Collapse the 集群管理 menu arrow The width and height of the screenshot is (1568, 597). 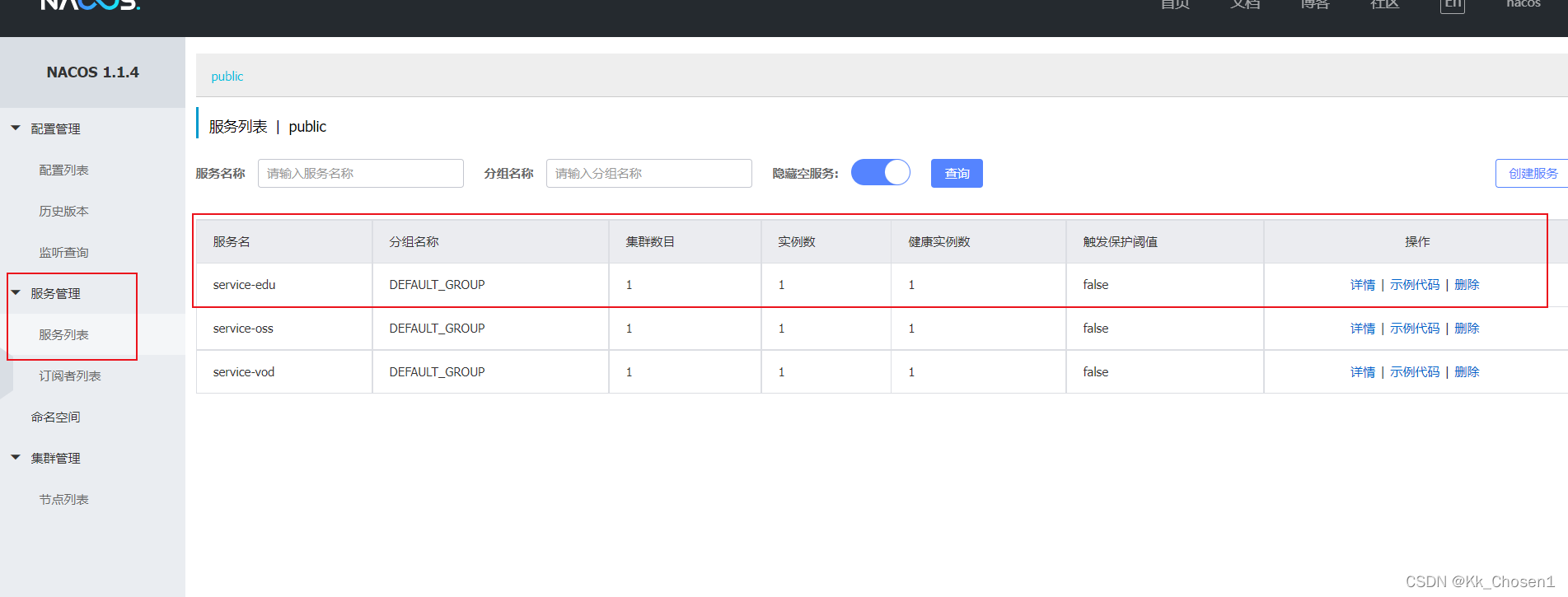click(16, 458)
